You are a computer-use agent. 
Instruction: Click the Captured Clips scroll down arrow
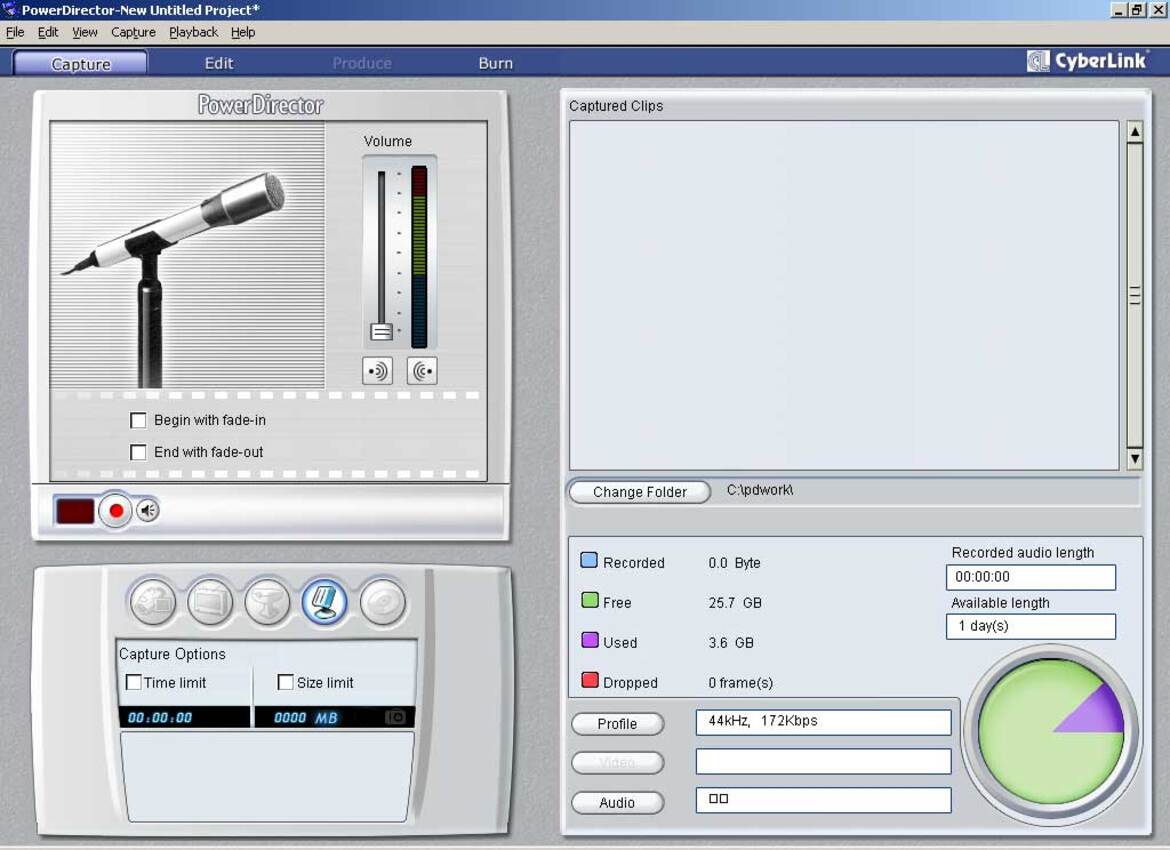1135,458
